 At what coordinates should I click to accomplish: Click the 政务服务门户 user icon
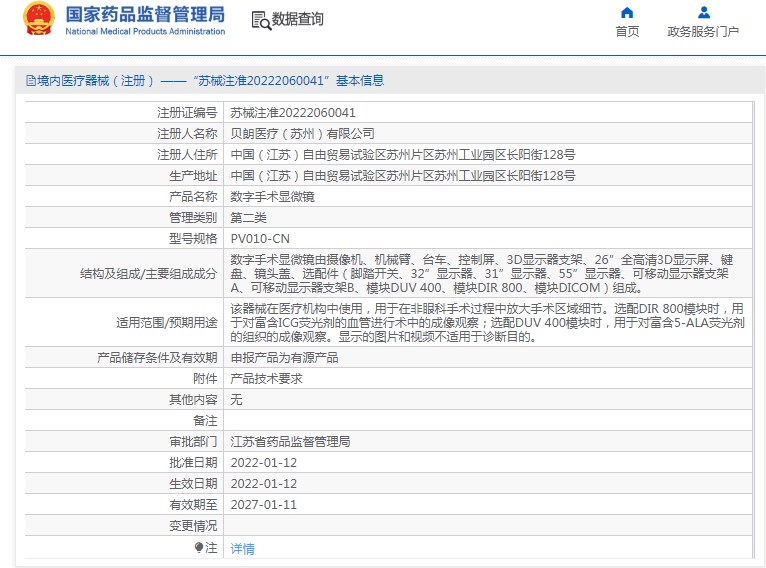point(703,12)
